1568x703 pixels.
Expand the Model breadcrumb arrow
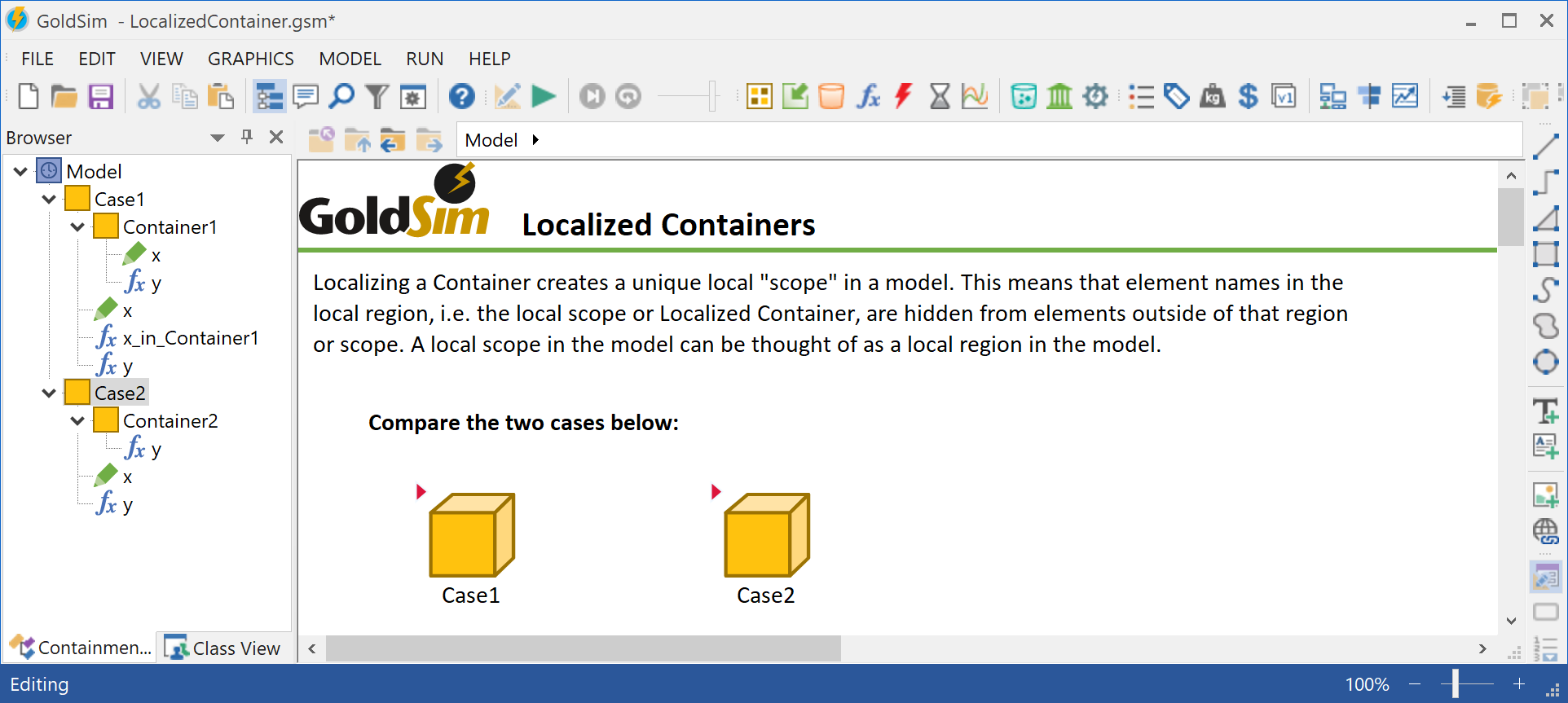coord(535,140)
